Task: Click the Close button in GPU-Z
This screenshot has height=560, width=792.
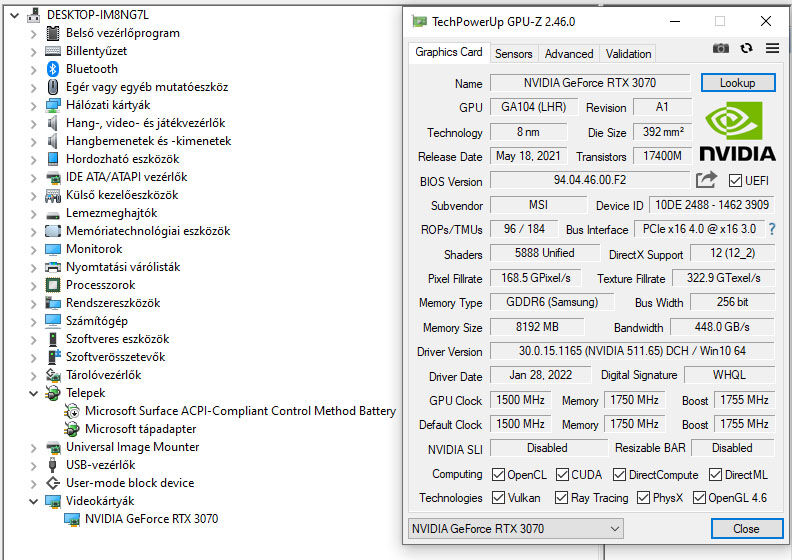Action: 747,529
